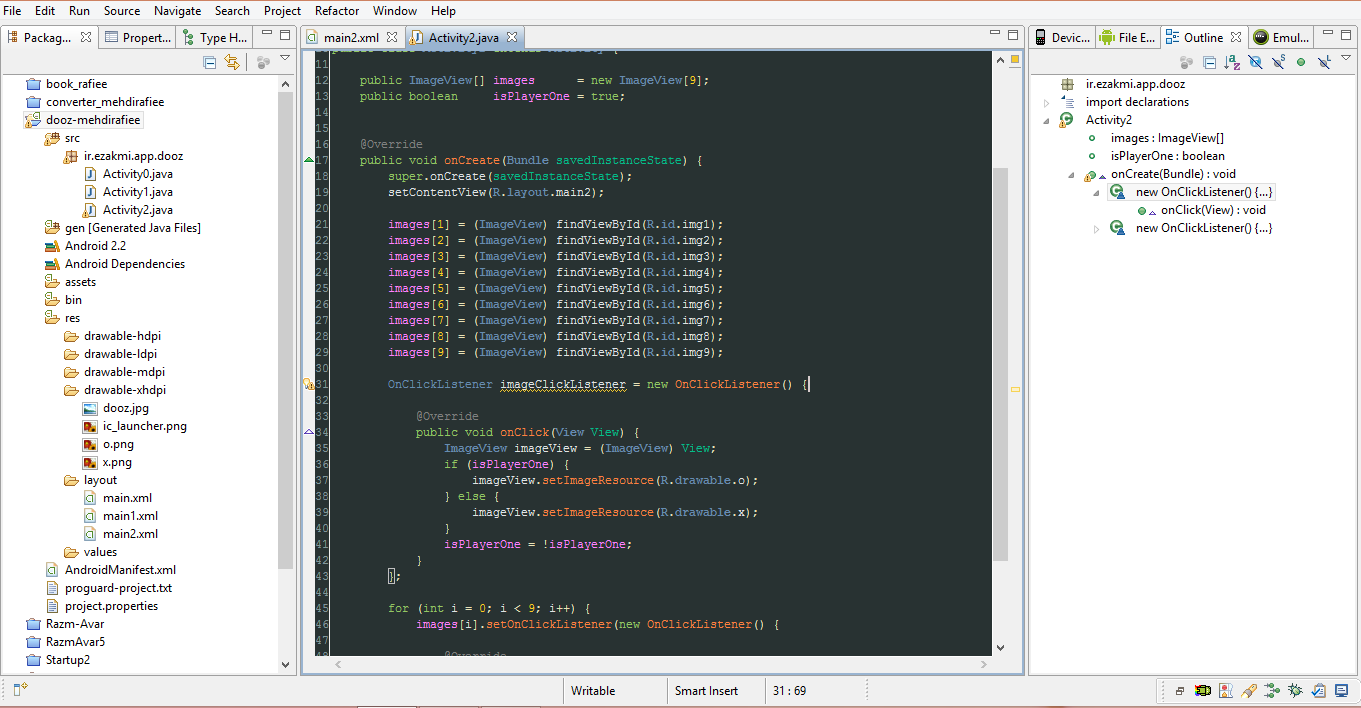This screenshot has height=708, width=1361.
Task: Switch to the main2.xml editor tab
Action: pos(349,38)
